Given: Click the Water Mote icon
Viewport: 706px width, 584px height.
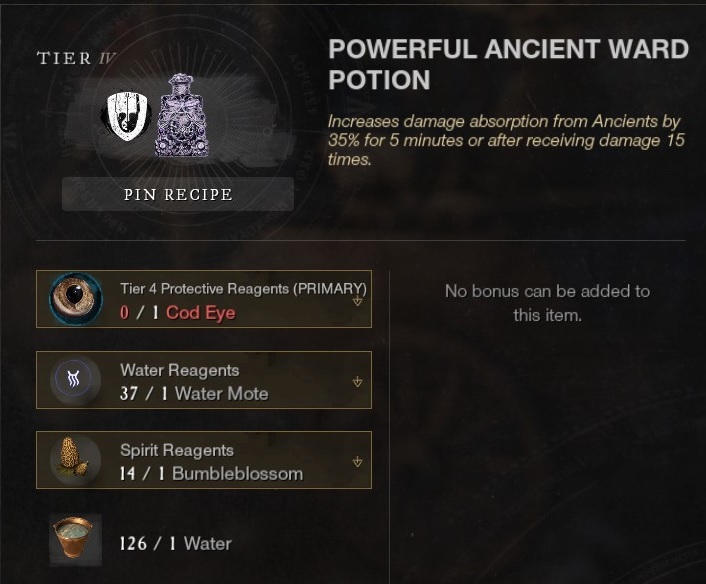Looking at the screenshot, I should [x=75, y=379].
